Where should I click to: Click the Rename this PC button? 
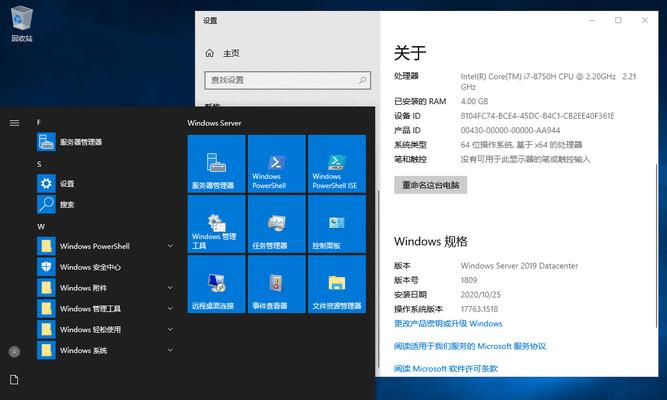pos(430,185)
